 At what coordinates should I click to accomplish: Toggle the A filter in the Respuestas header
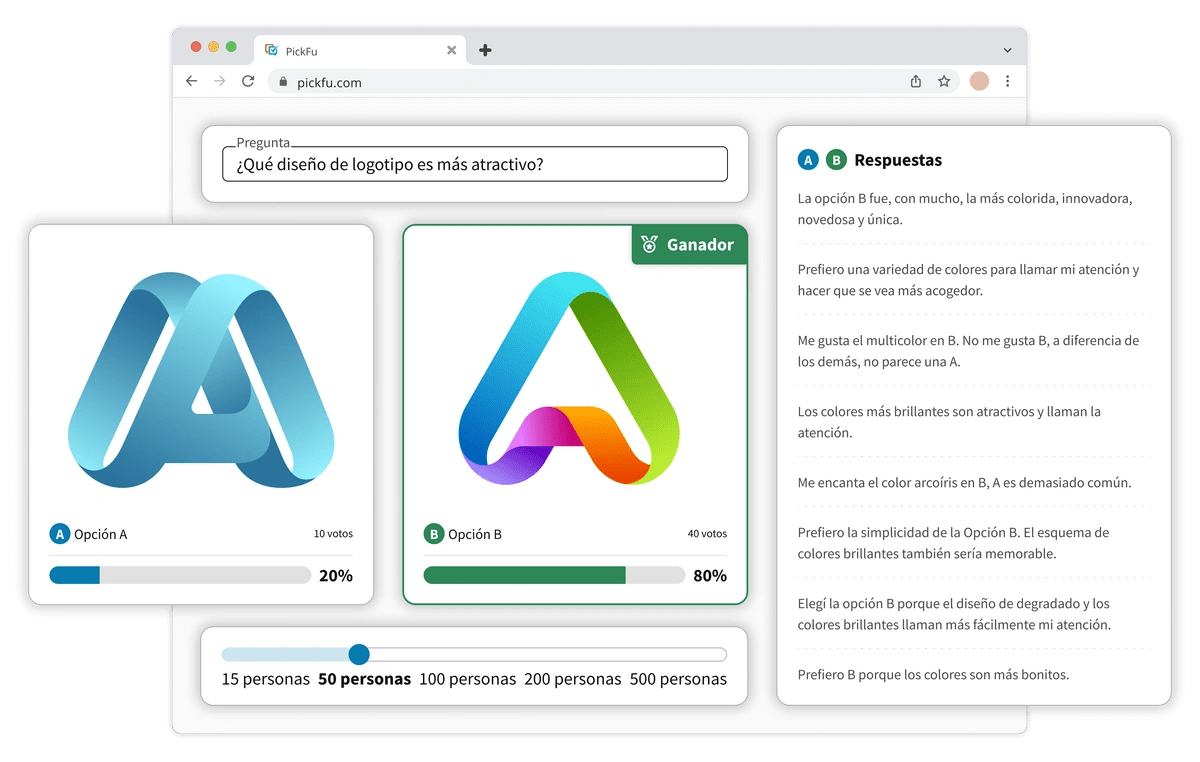807,159
